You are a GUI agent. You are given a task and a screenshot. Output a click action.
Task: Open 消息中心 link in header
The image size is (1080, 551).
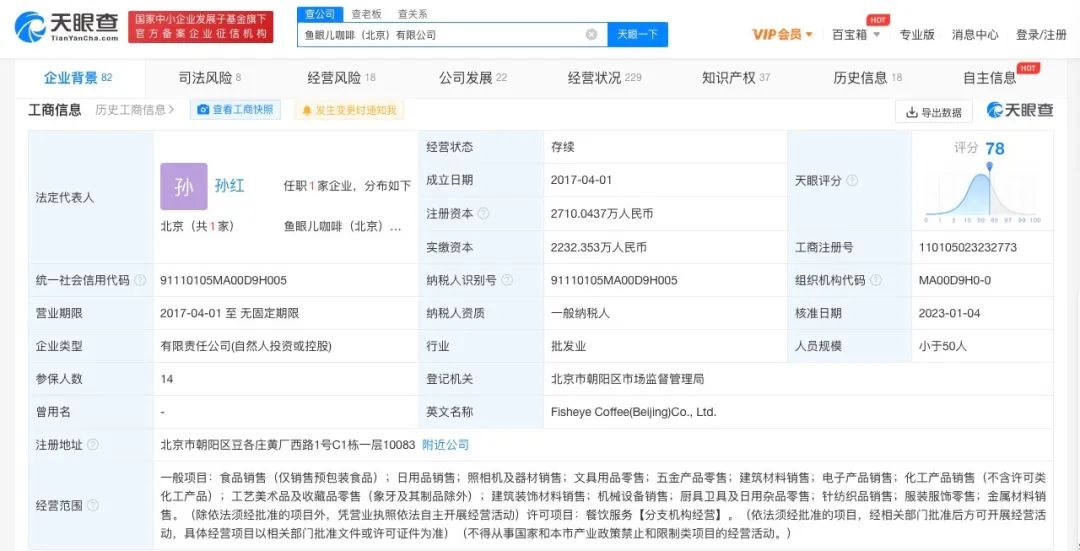[x=975, y=34]
